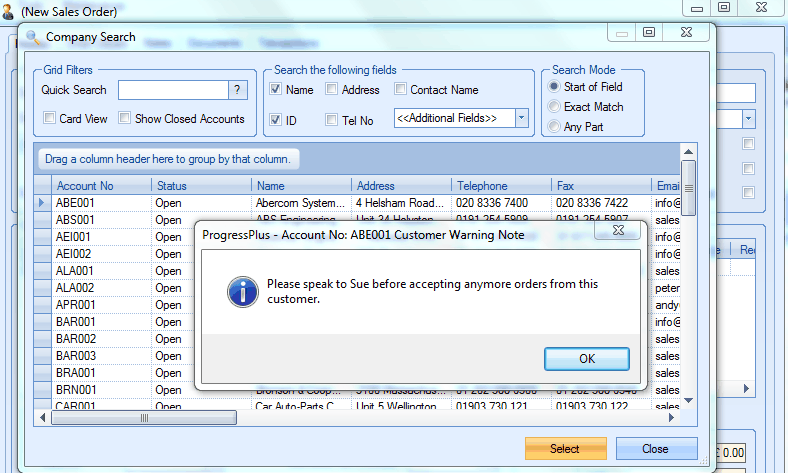This screenshot has height=473, width=788.
Task: Click the Quick Search input box
Action: (x=173, y=90)
